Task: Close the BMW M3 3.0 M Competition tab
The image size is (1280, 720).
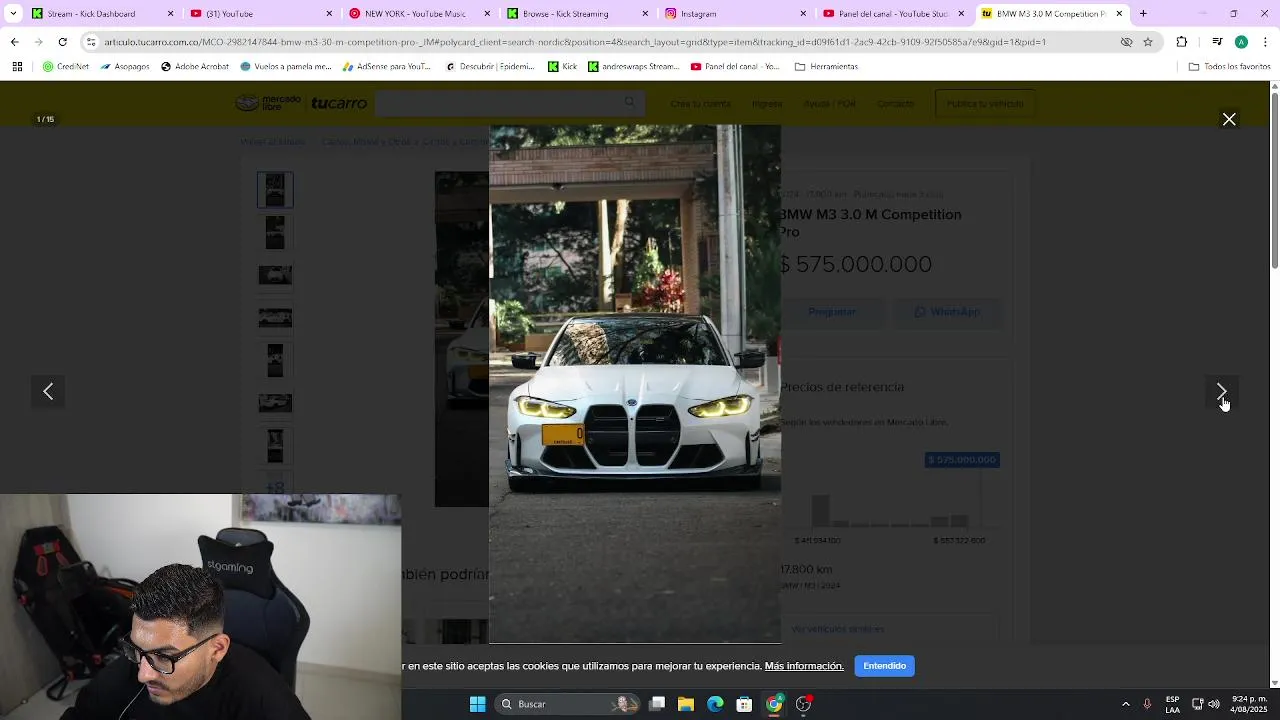Action: coord(1119,13)
